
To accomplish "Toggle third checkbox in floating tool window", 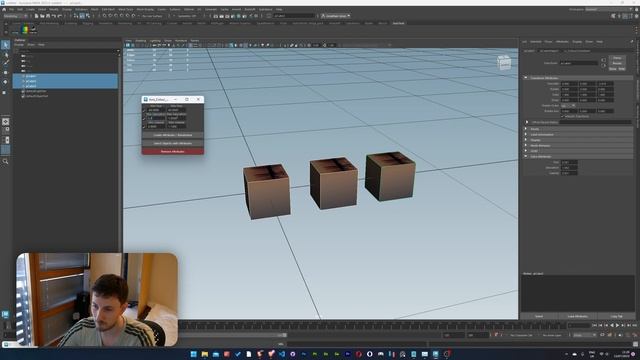I will click(144, 126).
